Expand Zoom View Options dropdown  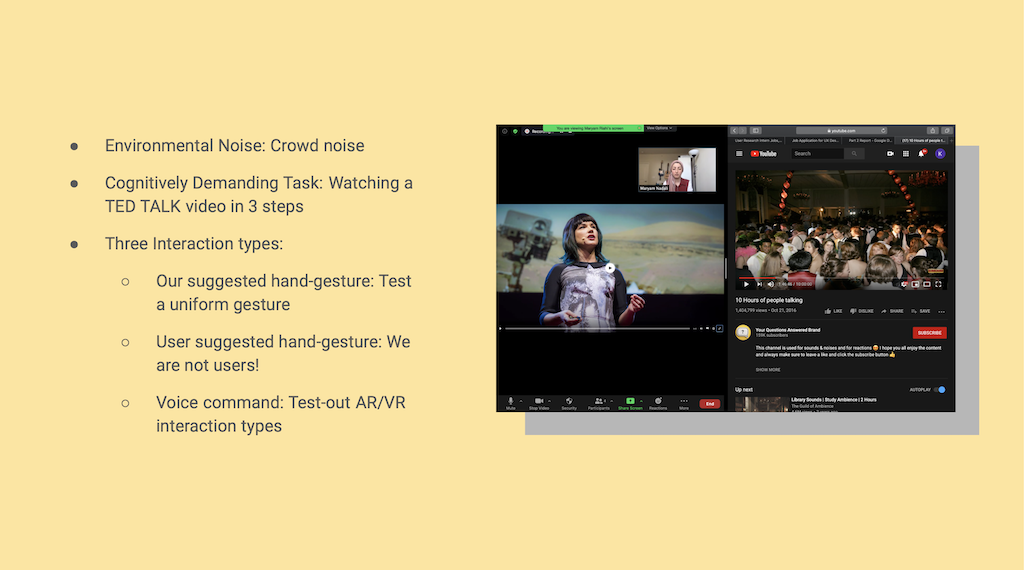pyautogui.click(x=660, y=128)
